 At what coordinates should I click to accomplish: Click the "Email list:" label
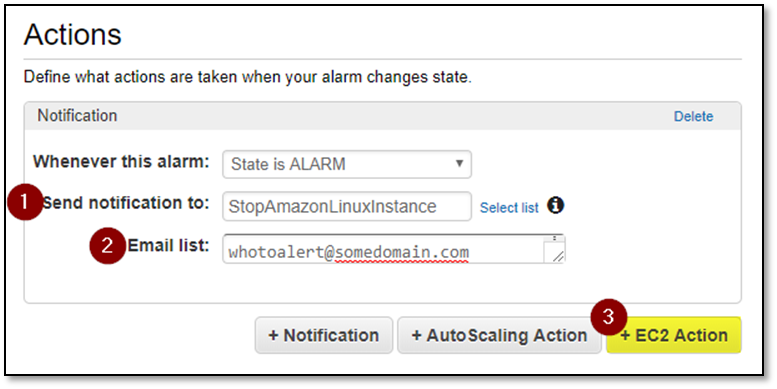tap(168, 245)
